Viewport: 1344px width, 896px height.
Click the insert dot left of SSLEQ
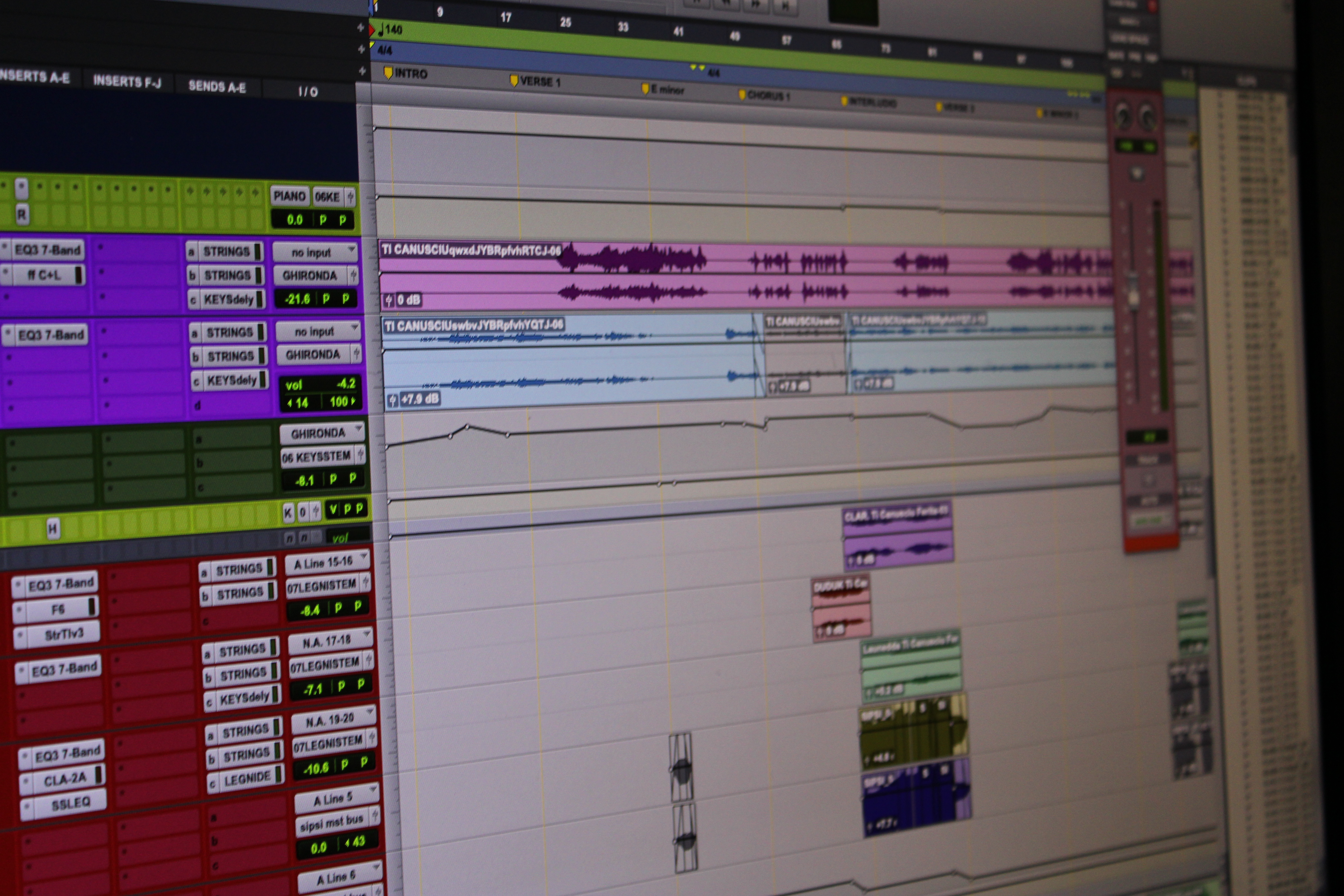[x=27, y=807]
